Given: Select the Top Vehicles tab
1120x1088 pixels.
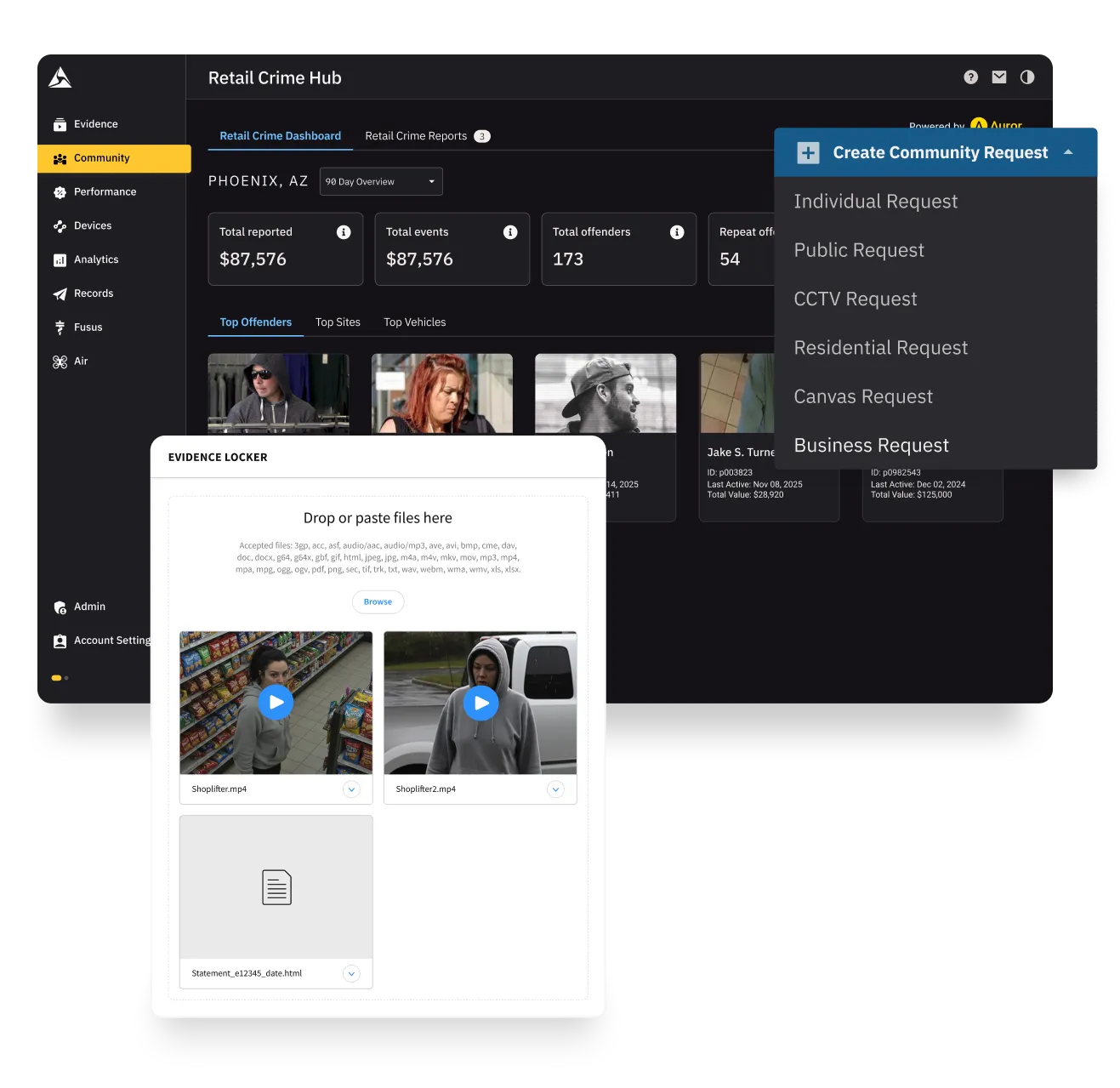Looking at the screenshot, I should (415, 322).
